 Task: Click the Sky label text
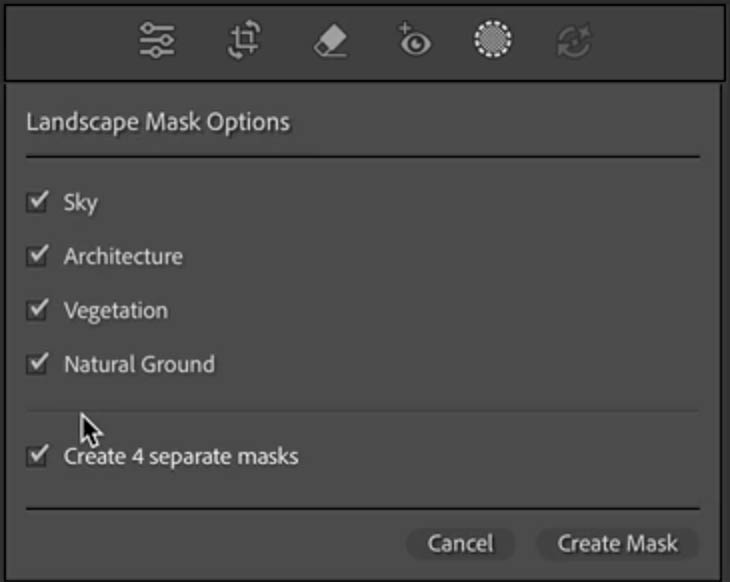click(81, 203)
